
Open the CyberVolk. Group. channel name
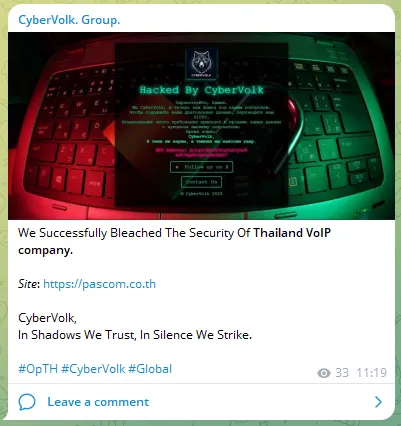(69, 20)
